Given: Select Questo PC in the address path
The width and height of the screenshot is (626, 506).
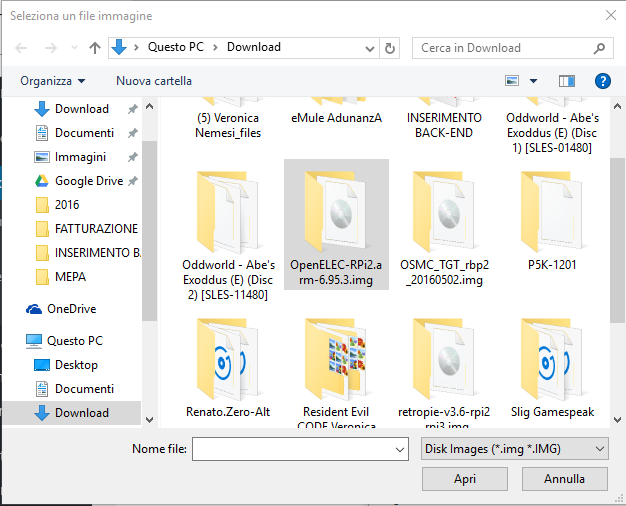Looking at the screenshot, I should [x=176, y=47].
